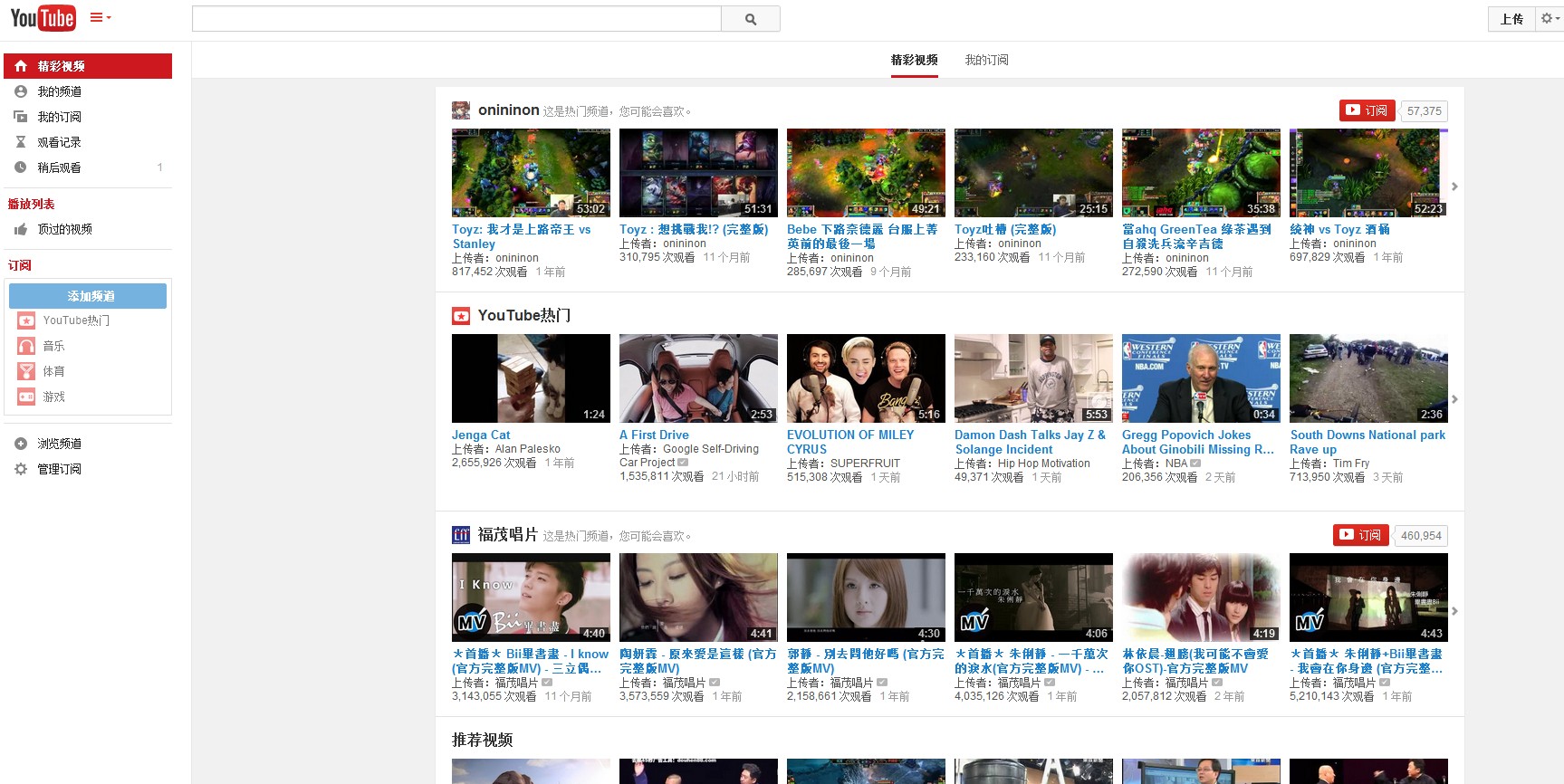Open the Jenga Cat video thumbnail

[531, 378]
